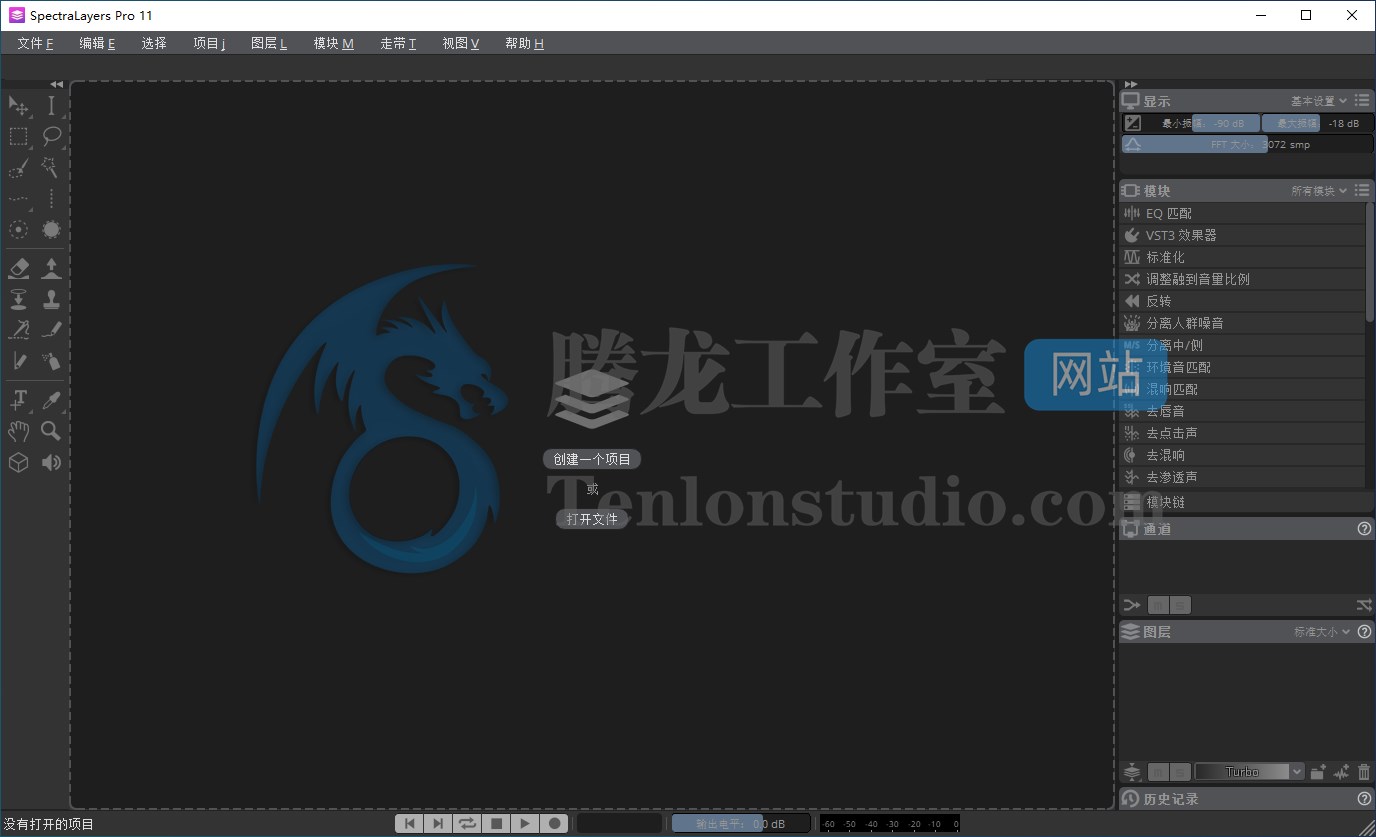Select the Amplify up-arrow tool
This screenshot has width=1376, height=837.
pyautogui.click(x=51, y=268)
